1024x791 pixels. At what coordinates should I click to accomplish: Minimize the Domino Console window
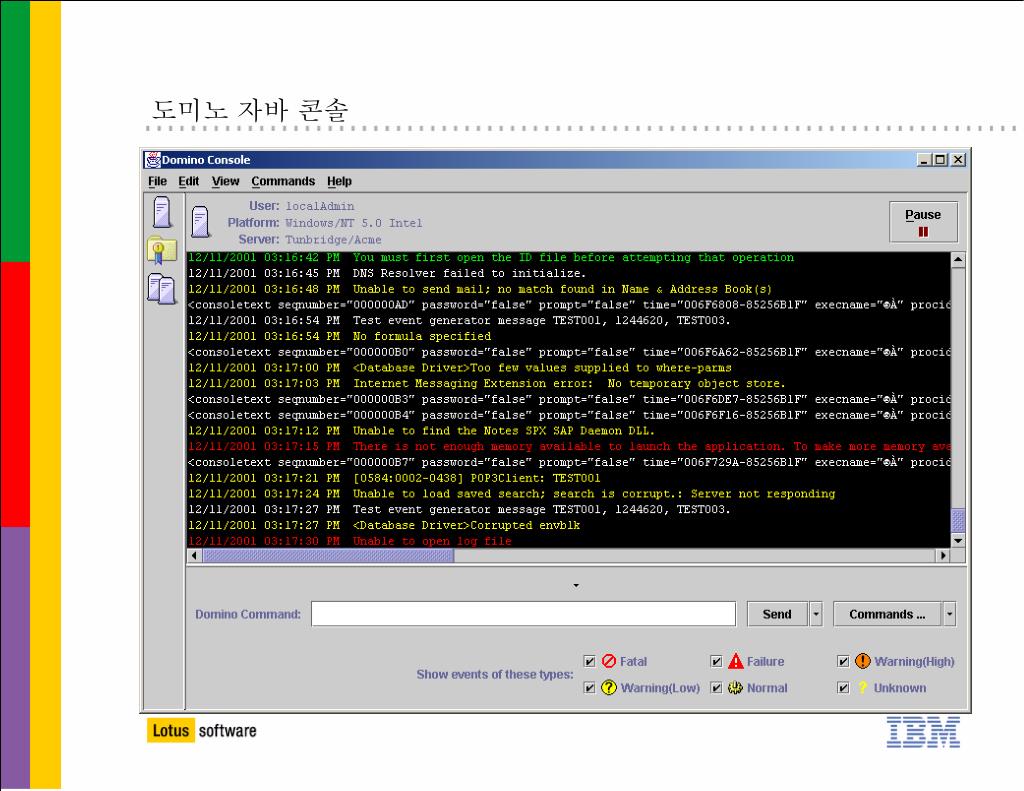924,159
